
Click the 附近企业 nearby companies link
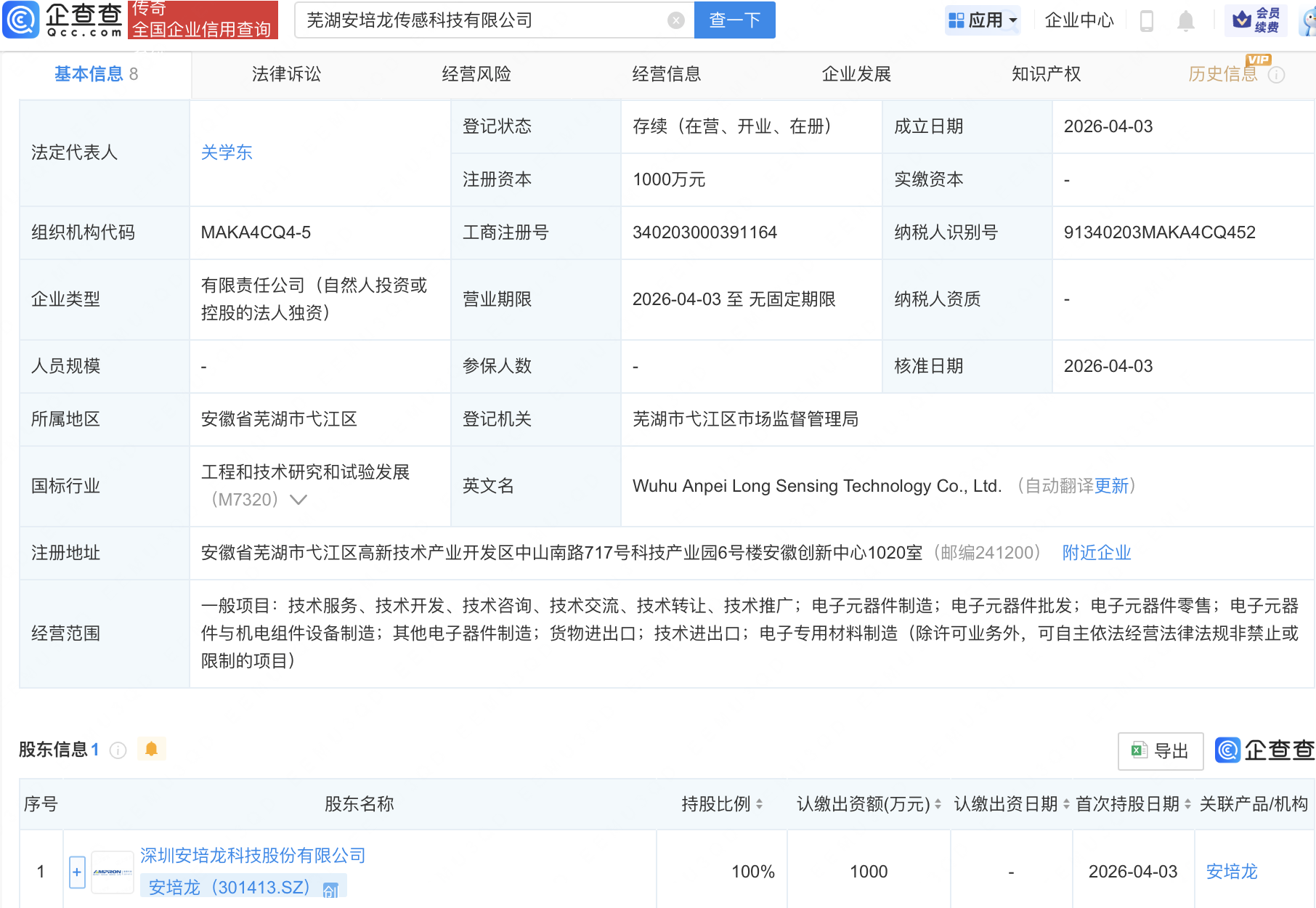point(1096,553)
